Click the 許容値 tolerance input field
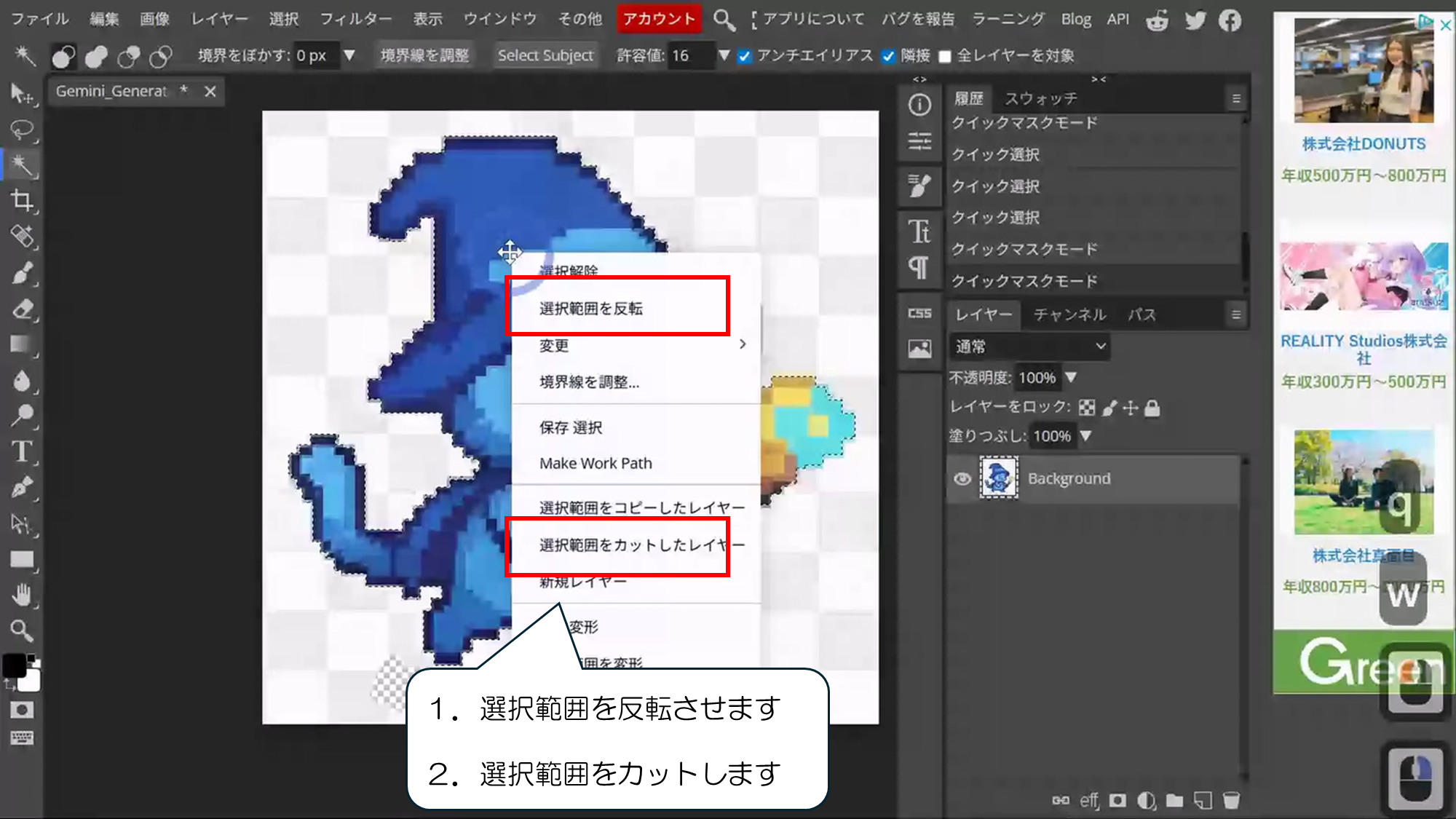This screenshot has width=1456, height=819. click(692, 55)
